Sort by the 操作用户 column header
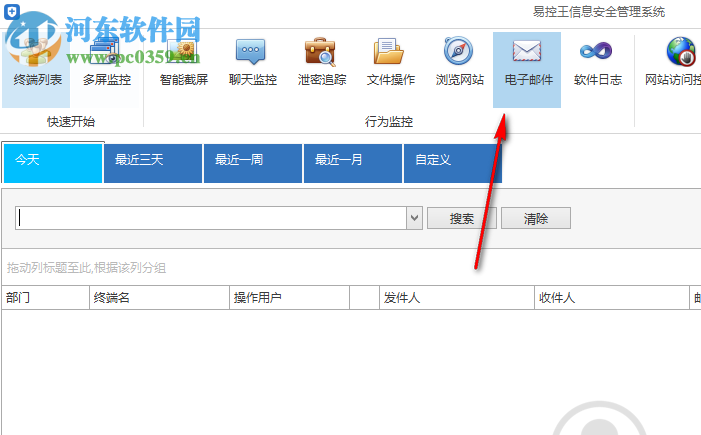The width and height of the screenshot is (701, 435). (289, 297)
